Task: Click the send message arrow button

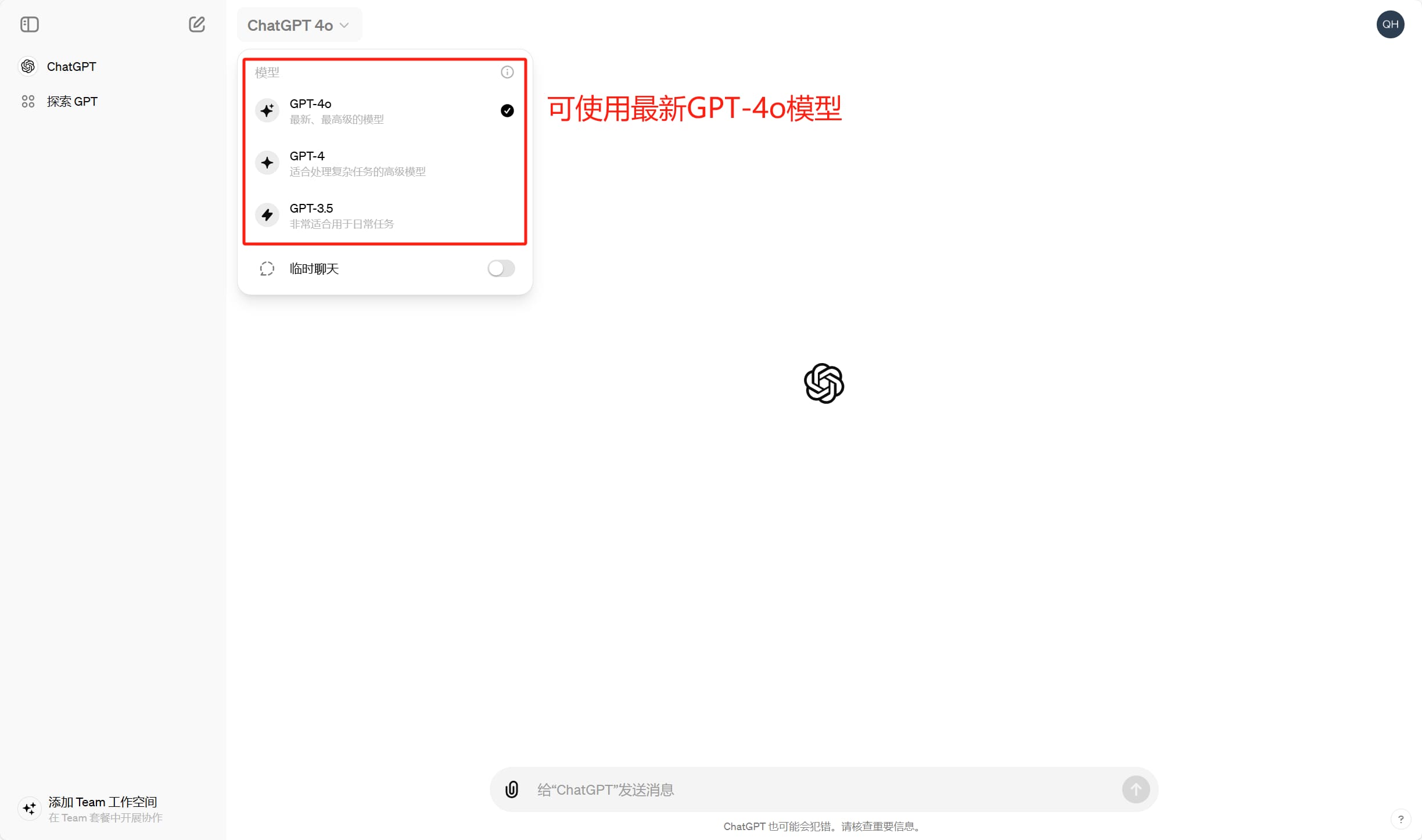Action: pos(1136,789)
